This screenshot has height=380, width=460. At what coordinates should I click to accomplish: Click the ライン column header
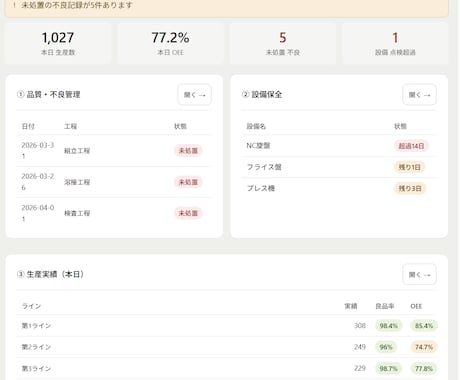(31, 306)
